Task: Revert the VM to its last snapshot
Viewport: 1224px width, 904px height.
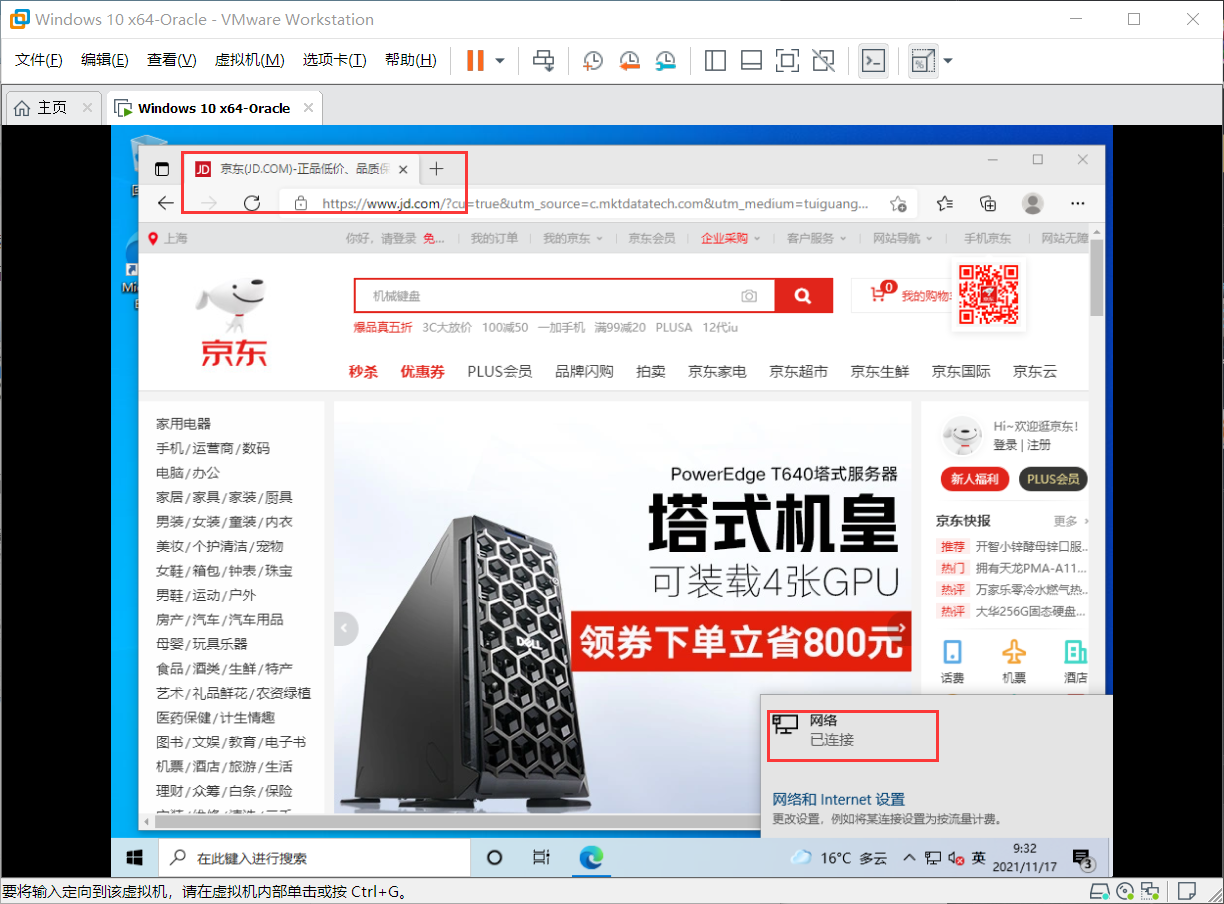Action: point(629,61)
